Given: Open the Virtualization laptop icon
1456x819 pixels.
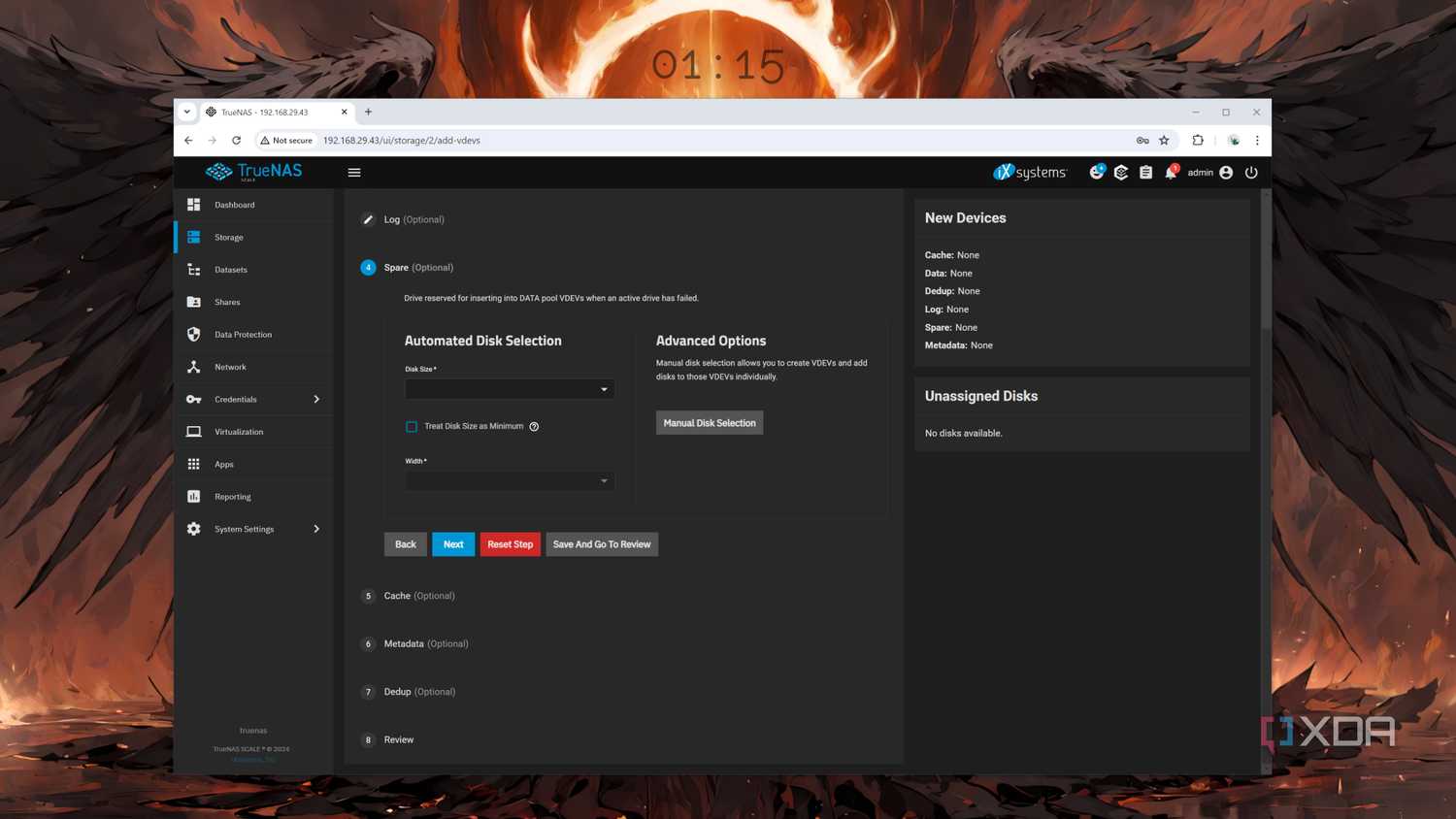Looking at the screenshot, I should tap(193, 432).
